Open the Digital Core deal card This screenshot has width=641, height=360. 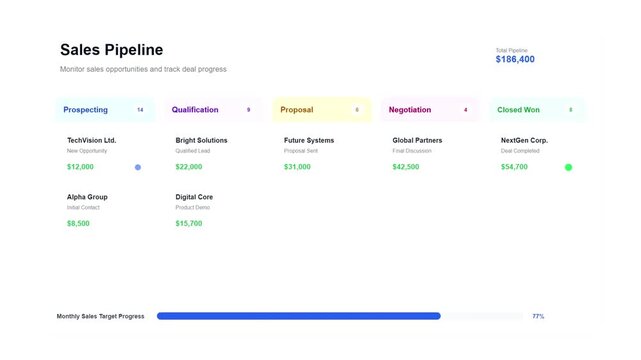(x=213, y=210)
